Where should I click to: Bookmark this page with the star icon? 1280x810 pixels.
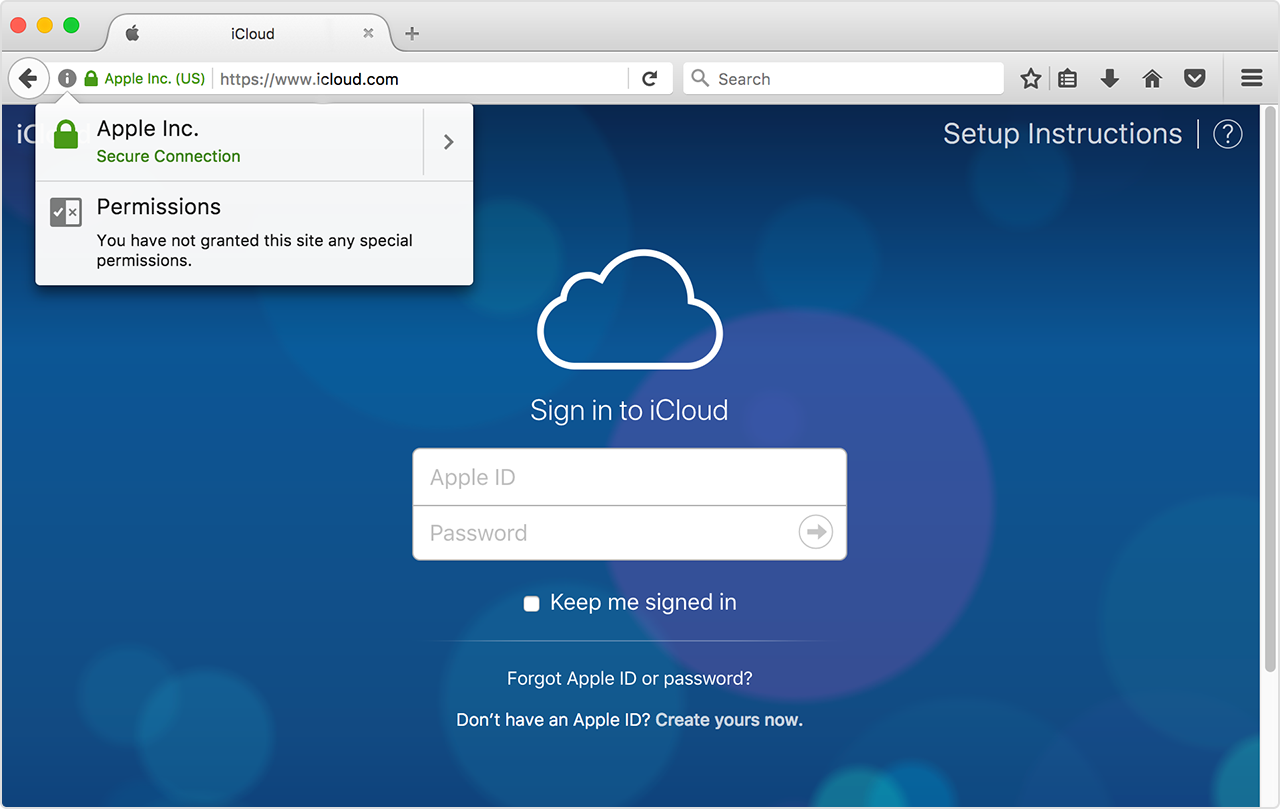pyautogui.click(x=1031, y=79)
